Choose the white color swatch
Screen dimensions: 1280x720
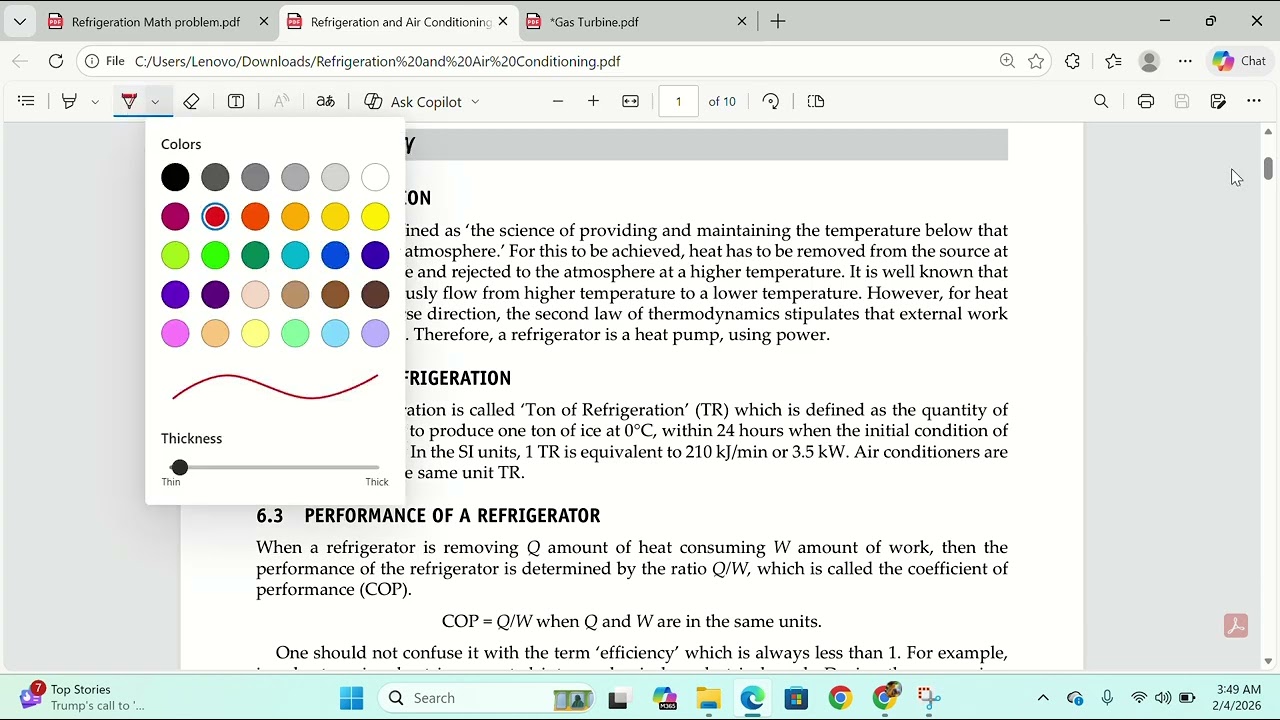pyautogui.click(x=375, y=177)
